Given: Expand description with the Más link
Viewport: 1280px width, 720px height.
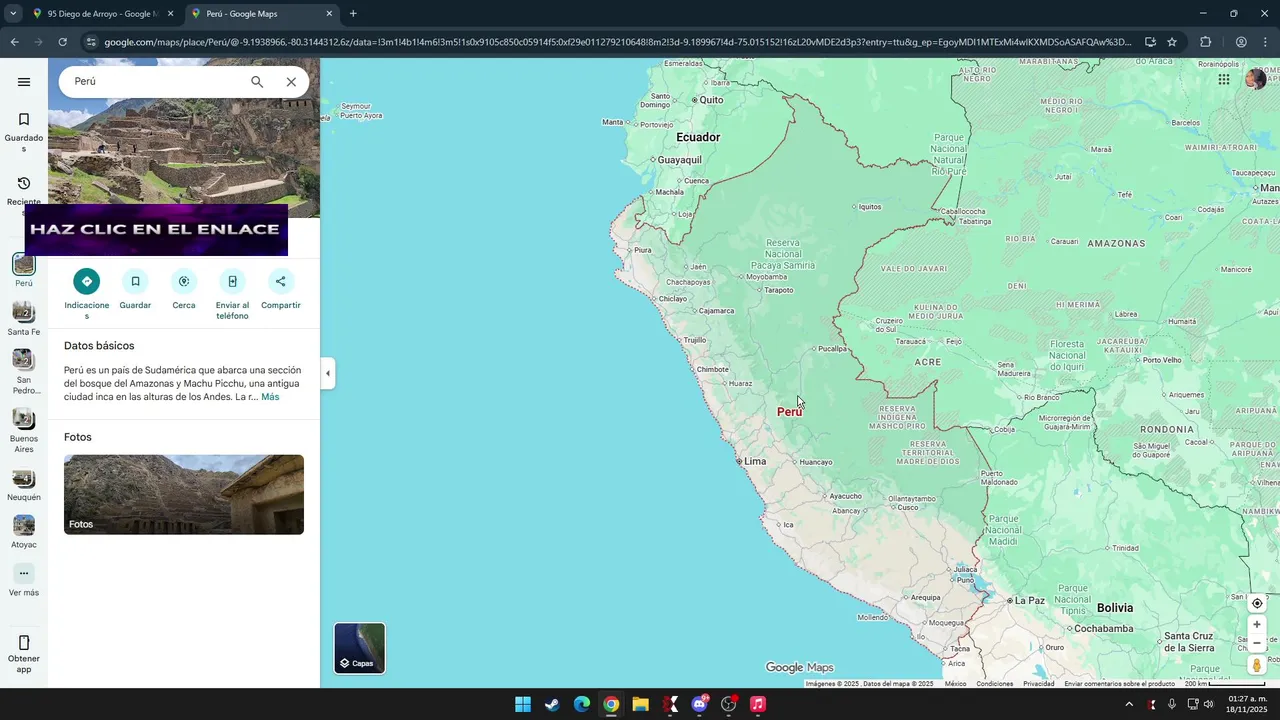Looking at the screenshot, I should point(270,397).
